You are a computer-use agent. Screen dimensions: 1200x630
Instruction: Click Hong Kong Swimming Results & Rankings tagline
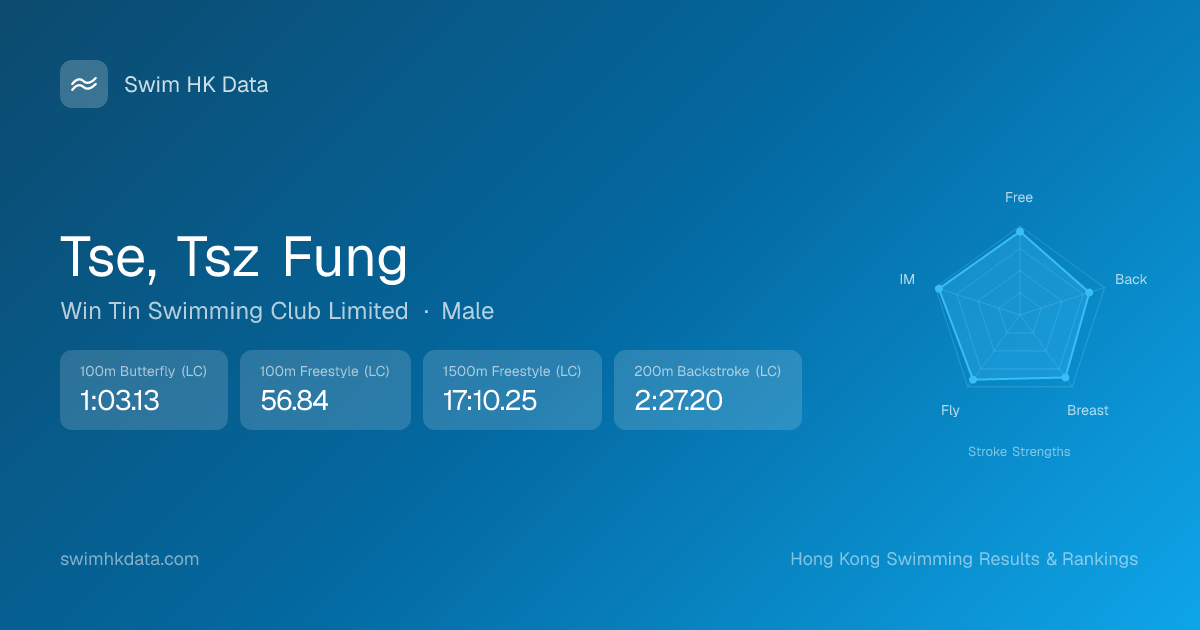coord(964,559)
